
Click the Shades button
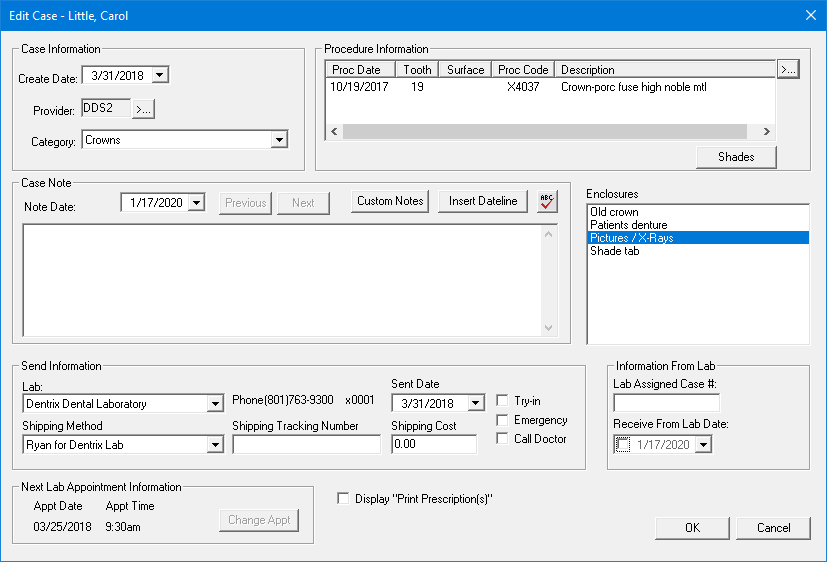(x=737, y=157)
